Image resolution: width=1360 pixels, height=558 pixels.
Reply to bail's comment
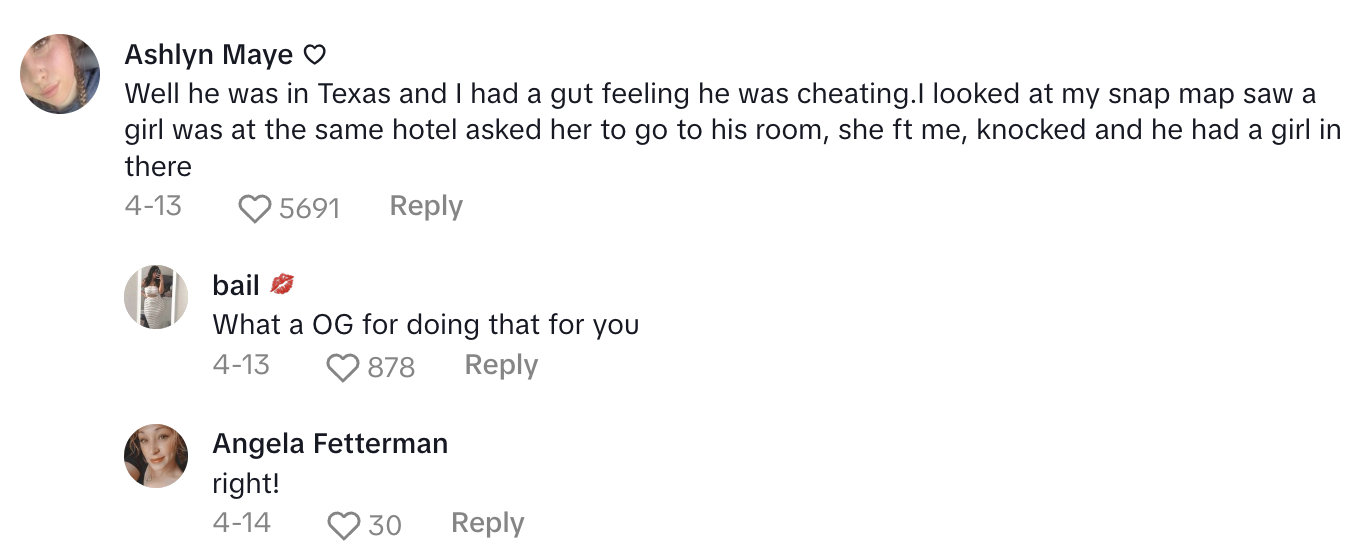501,365
